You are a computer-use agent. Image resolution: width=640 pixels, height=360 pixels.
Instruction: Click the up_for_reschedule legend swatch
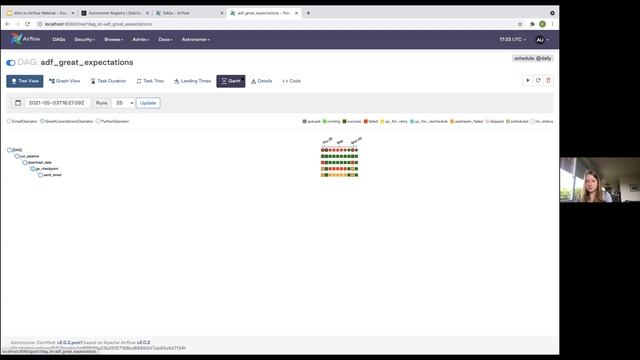pyautogui.click(x=412, y=121)
